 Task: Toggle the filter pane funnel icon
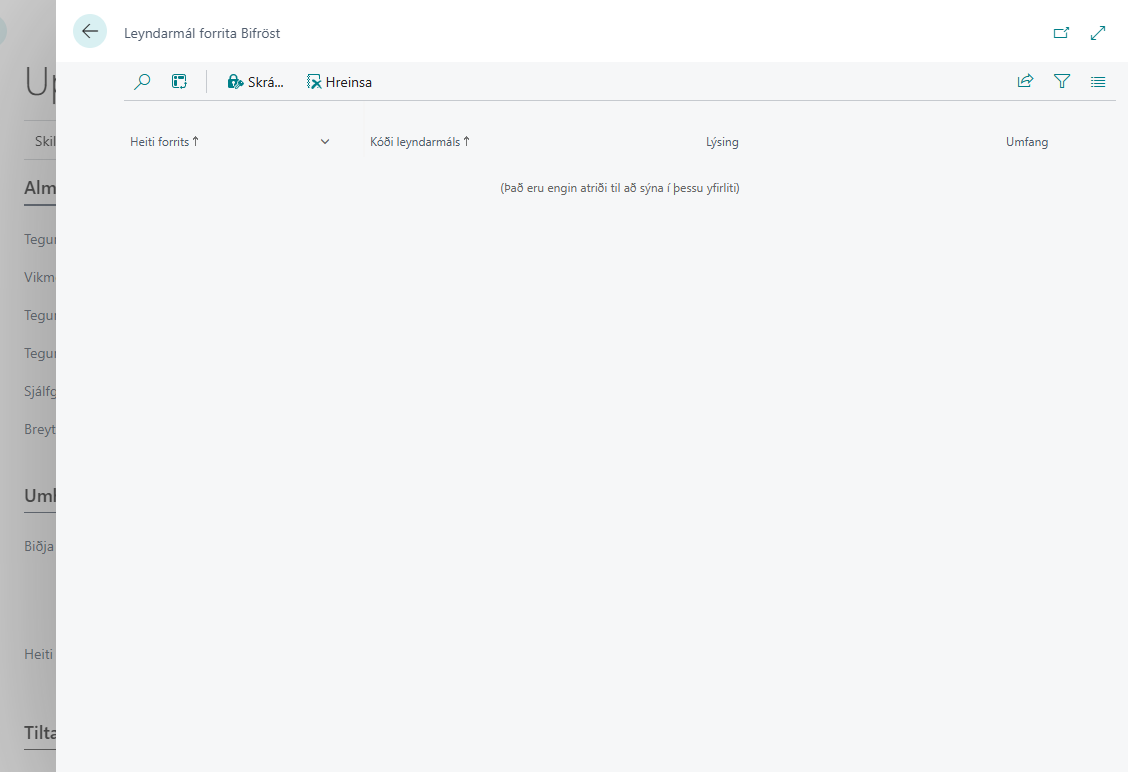[1062, 81]
